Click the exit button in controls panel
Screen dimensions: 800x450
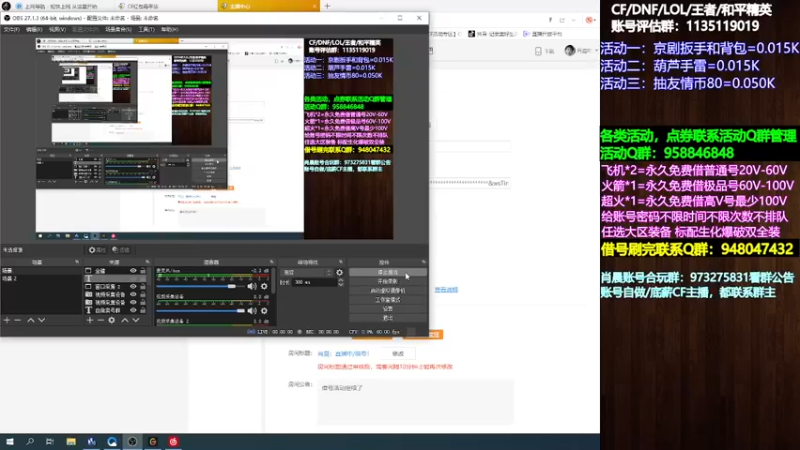click(x=388, y=318)
